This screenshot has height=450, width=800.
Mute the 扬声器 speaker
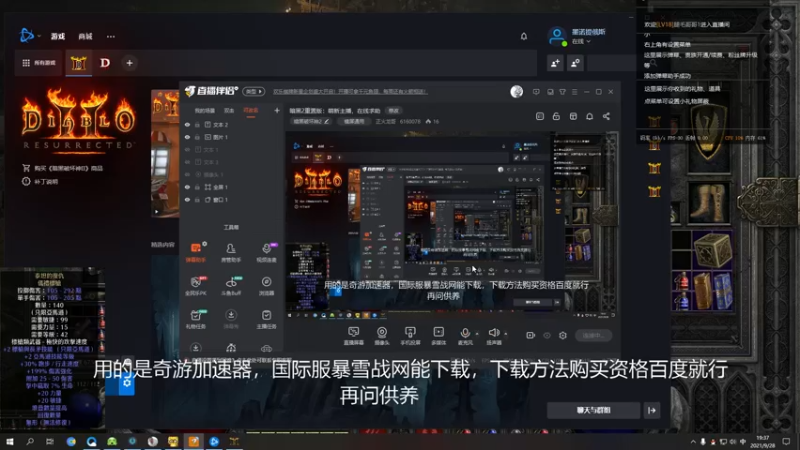pos(493,336)
